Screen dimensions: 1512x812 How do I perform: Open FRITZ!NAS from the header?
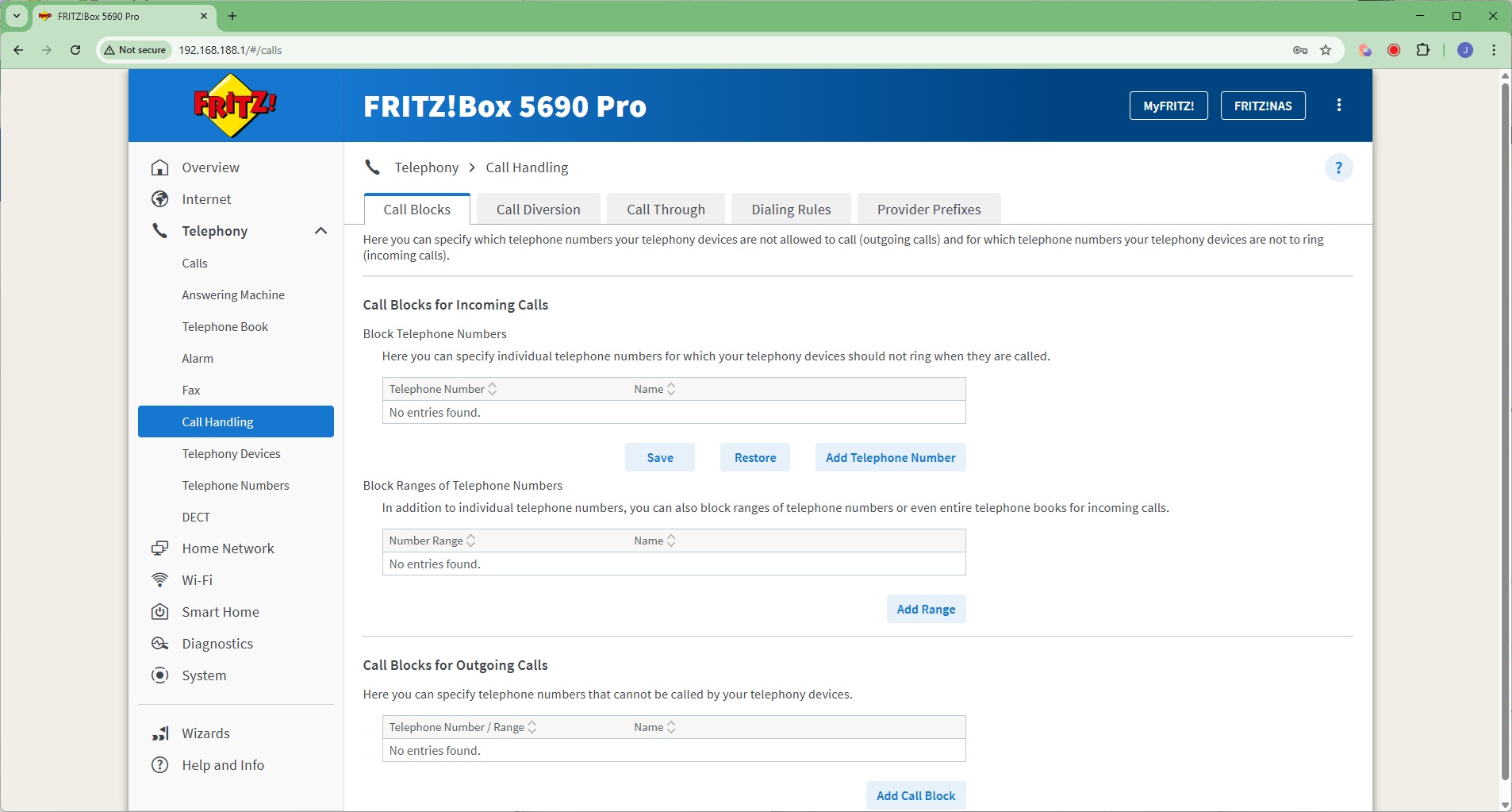(x=1263, y=106)
